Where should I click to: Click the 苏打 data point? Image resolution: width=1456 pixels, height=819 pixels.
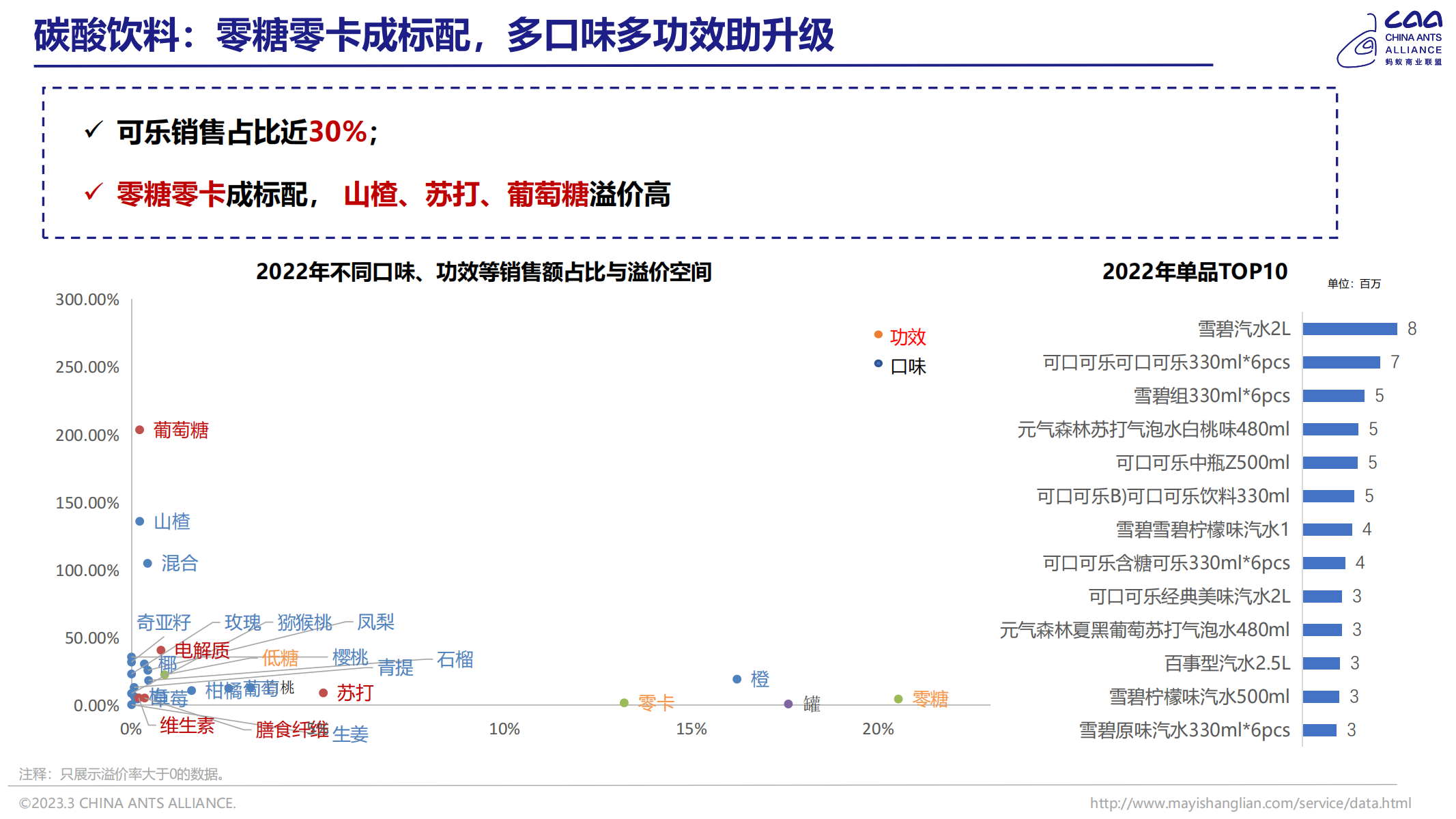click(324, 693)
